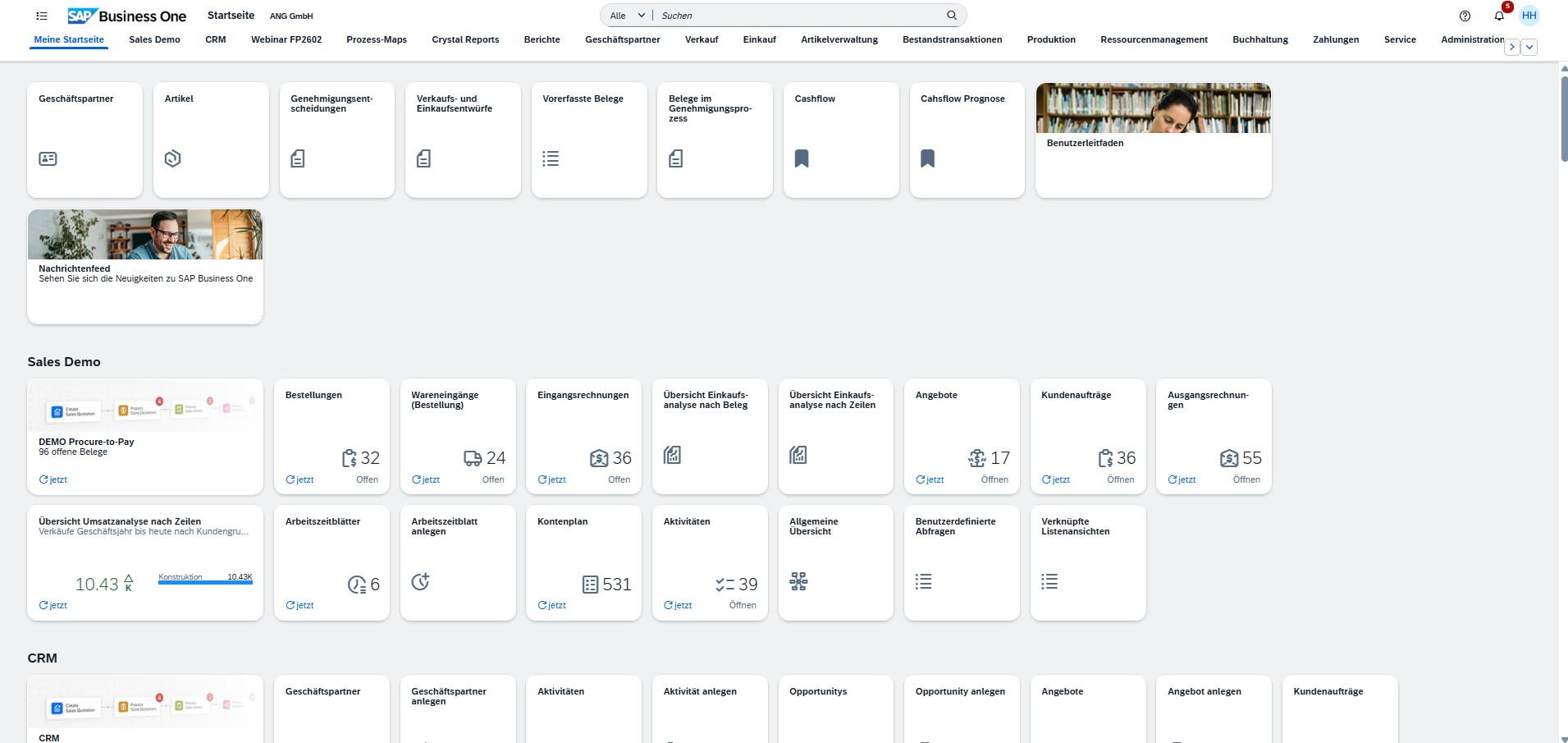
Task: Click the grid icon on Allgemeine Übersicht tile
Action: tap(798, 581)
